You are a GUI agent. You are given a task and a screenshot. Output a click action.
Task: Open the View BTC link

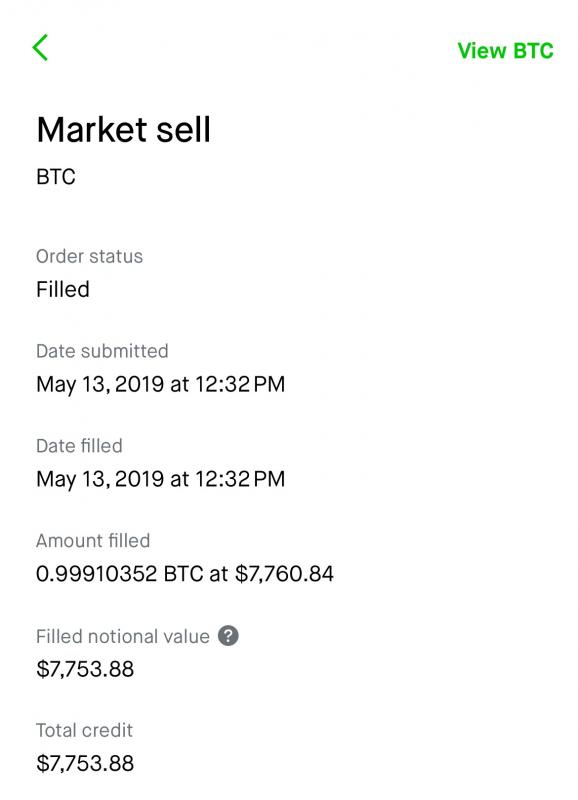[505, 51]
